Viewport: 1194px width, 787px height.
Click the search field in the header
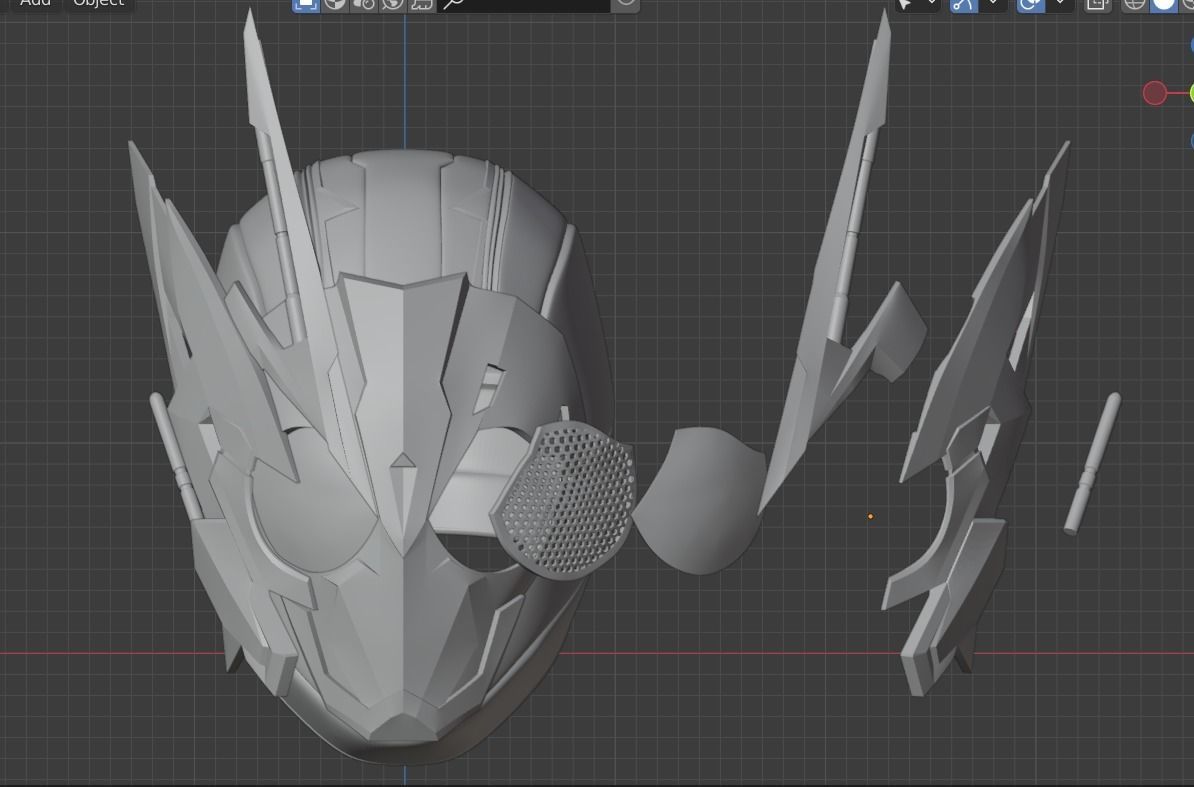coord(524,4)
